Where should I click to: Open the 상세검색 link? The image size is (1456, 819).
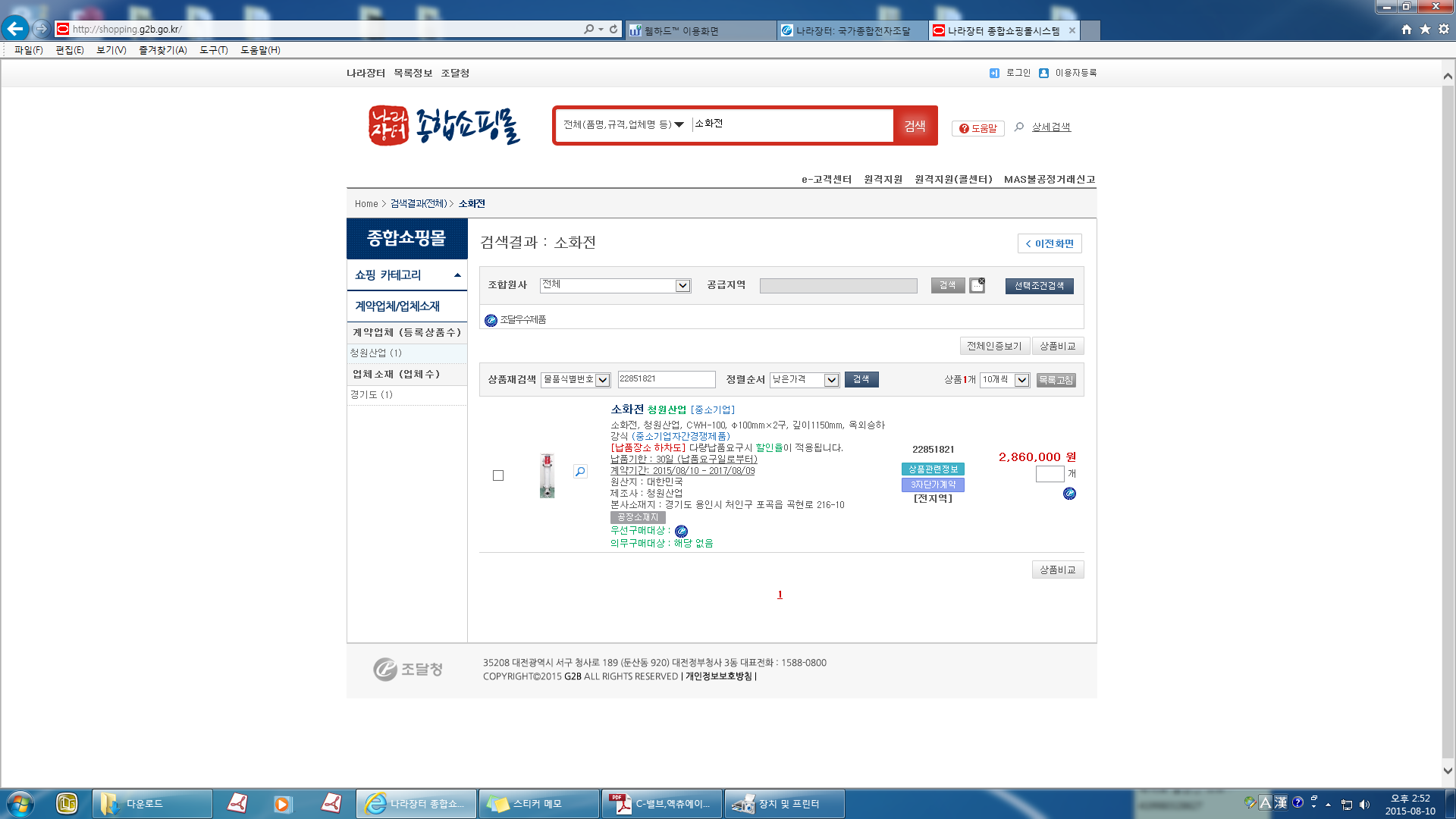click(1051, 127)
